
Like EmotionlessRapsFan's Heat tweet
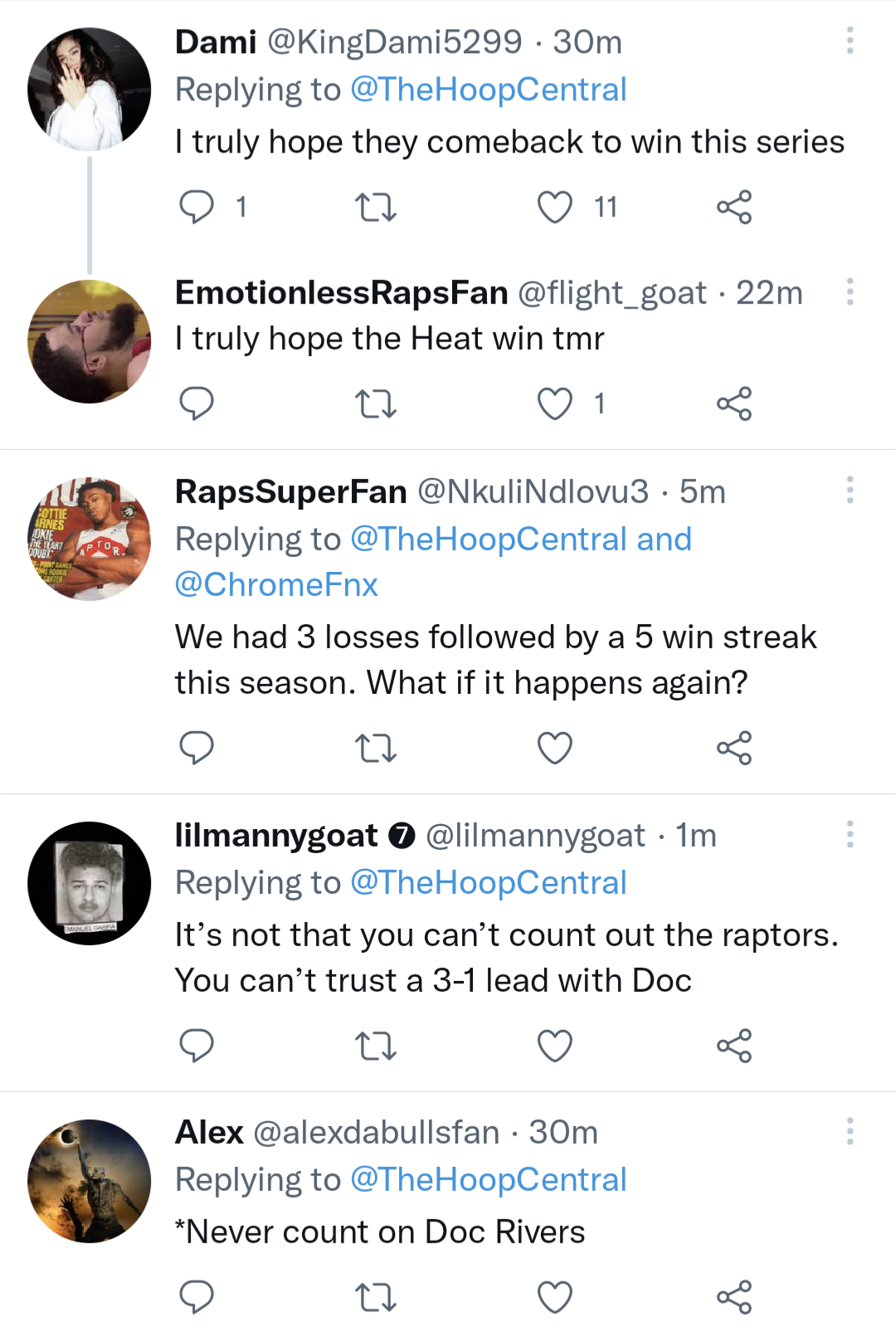(x=555, y=404)
